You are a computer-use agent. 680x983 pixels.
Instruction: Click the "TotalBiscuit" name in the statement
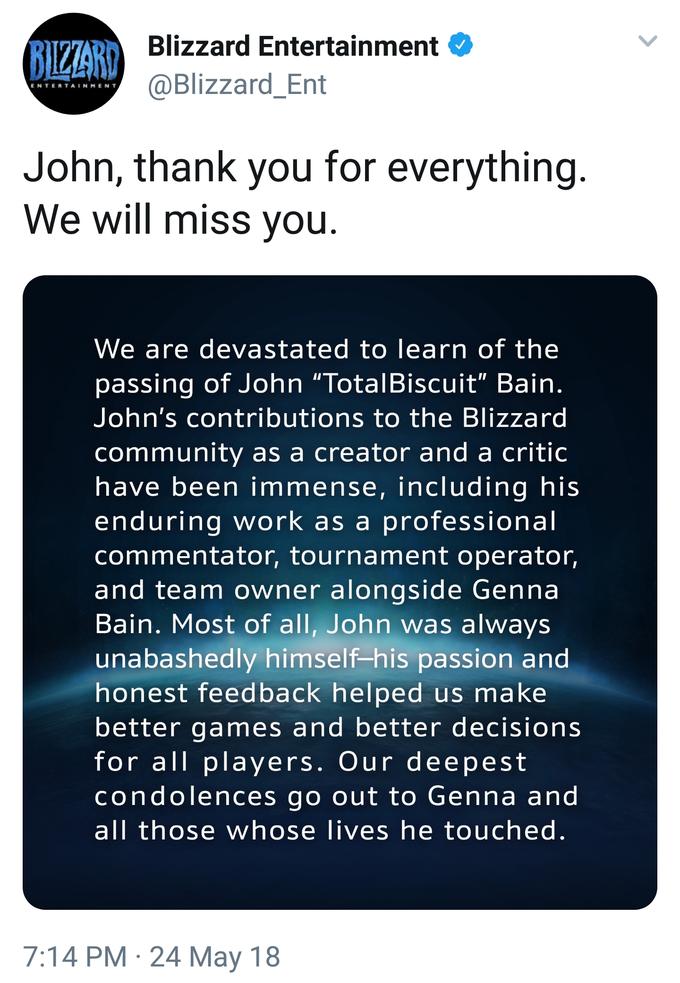point(400,383)
